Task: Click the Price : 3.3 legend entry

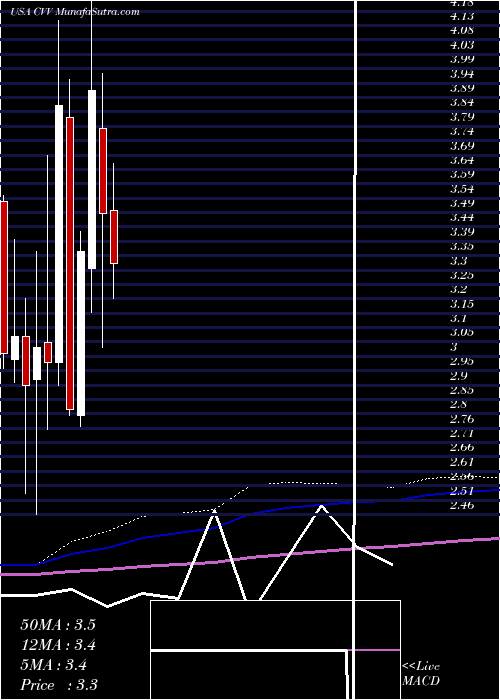Action: pyautogui.click(x=59, y=685)
